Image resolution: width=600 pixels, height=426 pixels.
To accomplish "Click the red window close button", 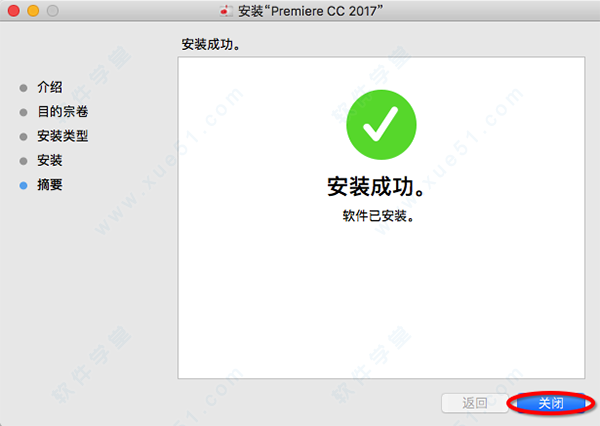I will [x=13, y=11].
